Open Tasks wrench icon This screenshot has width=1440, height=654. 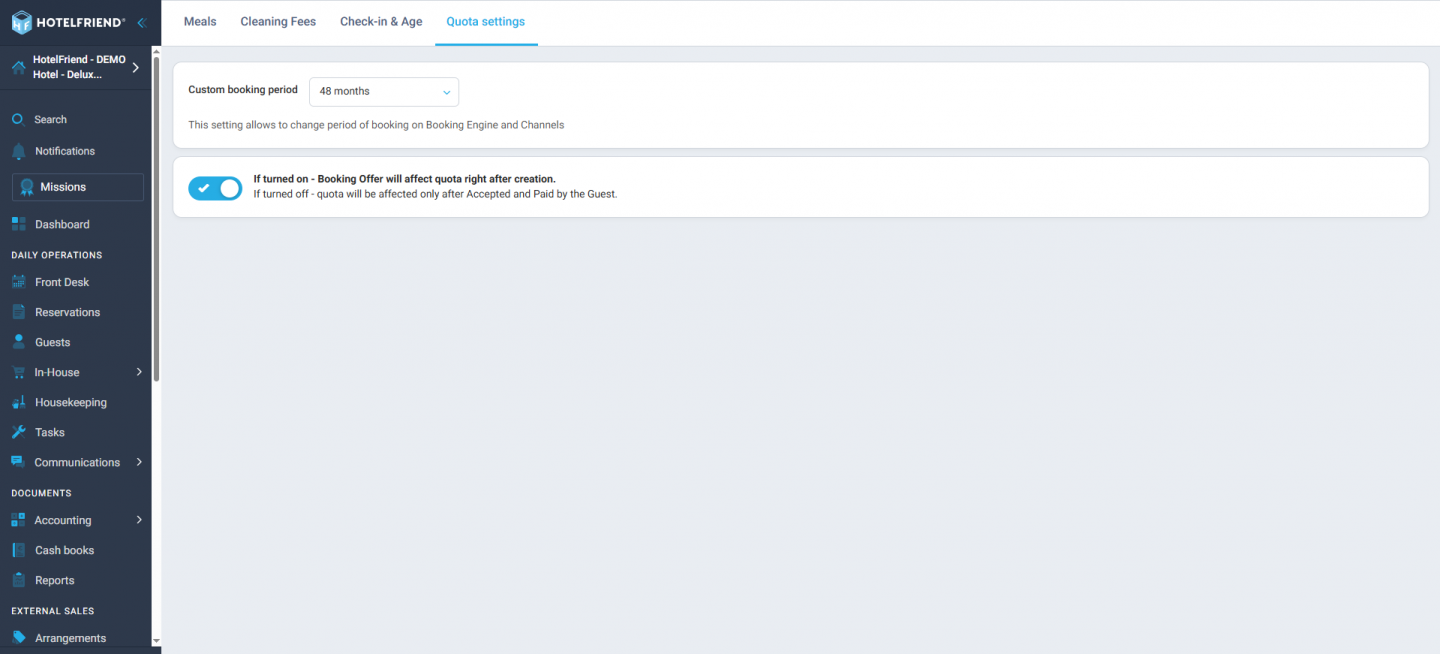pos(18,433)
